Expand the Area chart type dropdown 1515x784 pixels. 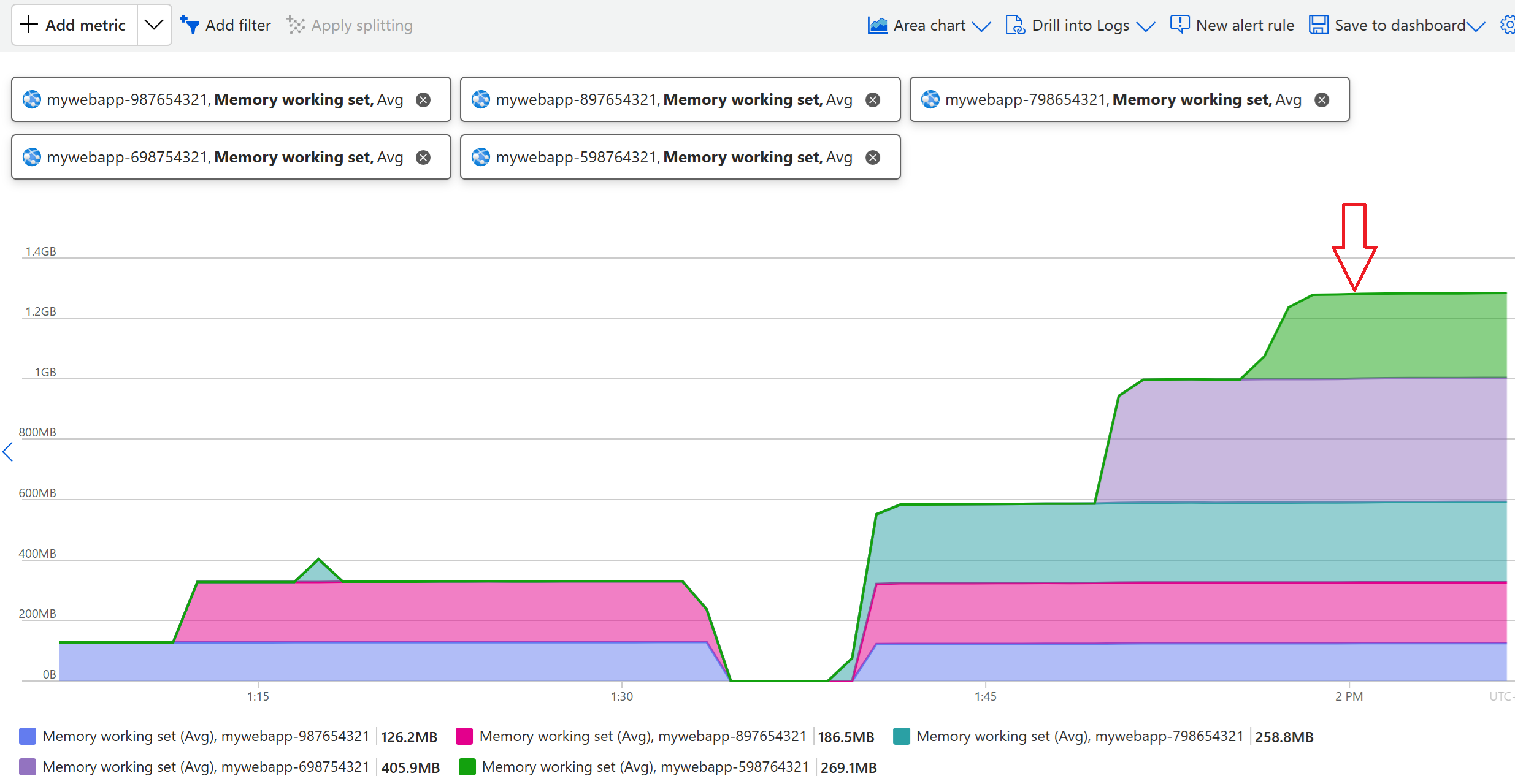[x=983, y=27]
